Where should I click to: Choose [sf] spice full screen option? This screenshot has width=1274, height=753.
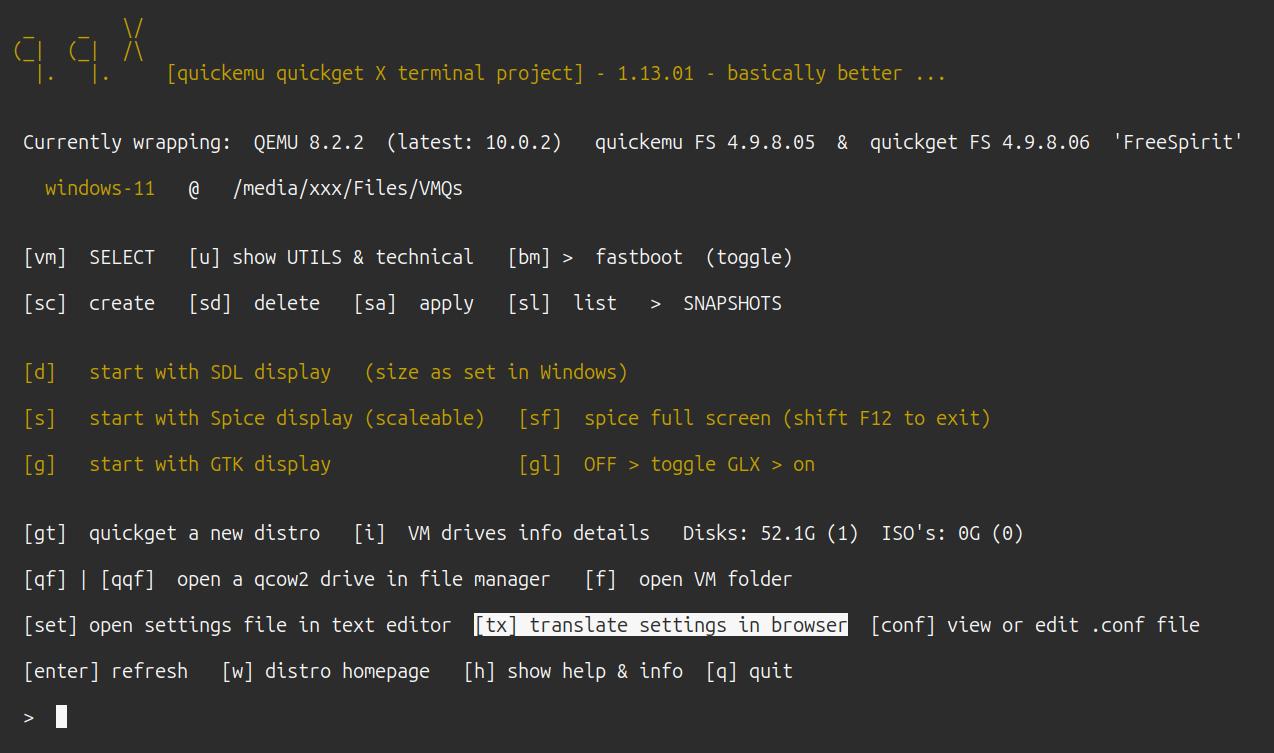(754, 418)
